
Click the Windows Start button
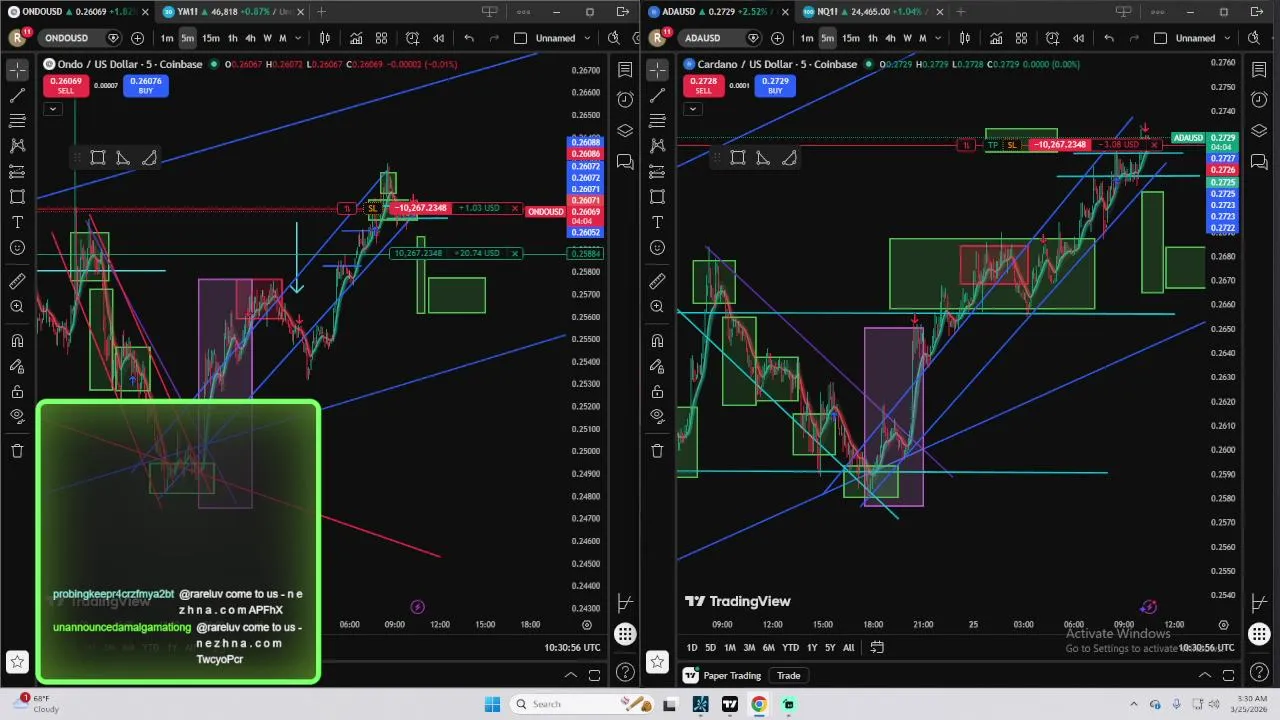pyautogui.click(x=492, y=704)
